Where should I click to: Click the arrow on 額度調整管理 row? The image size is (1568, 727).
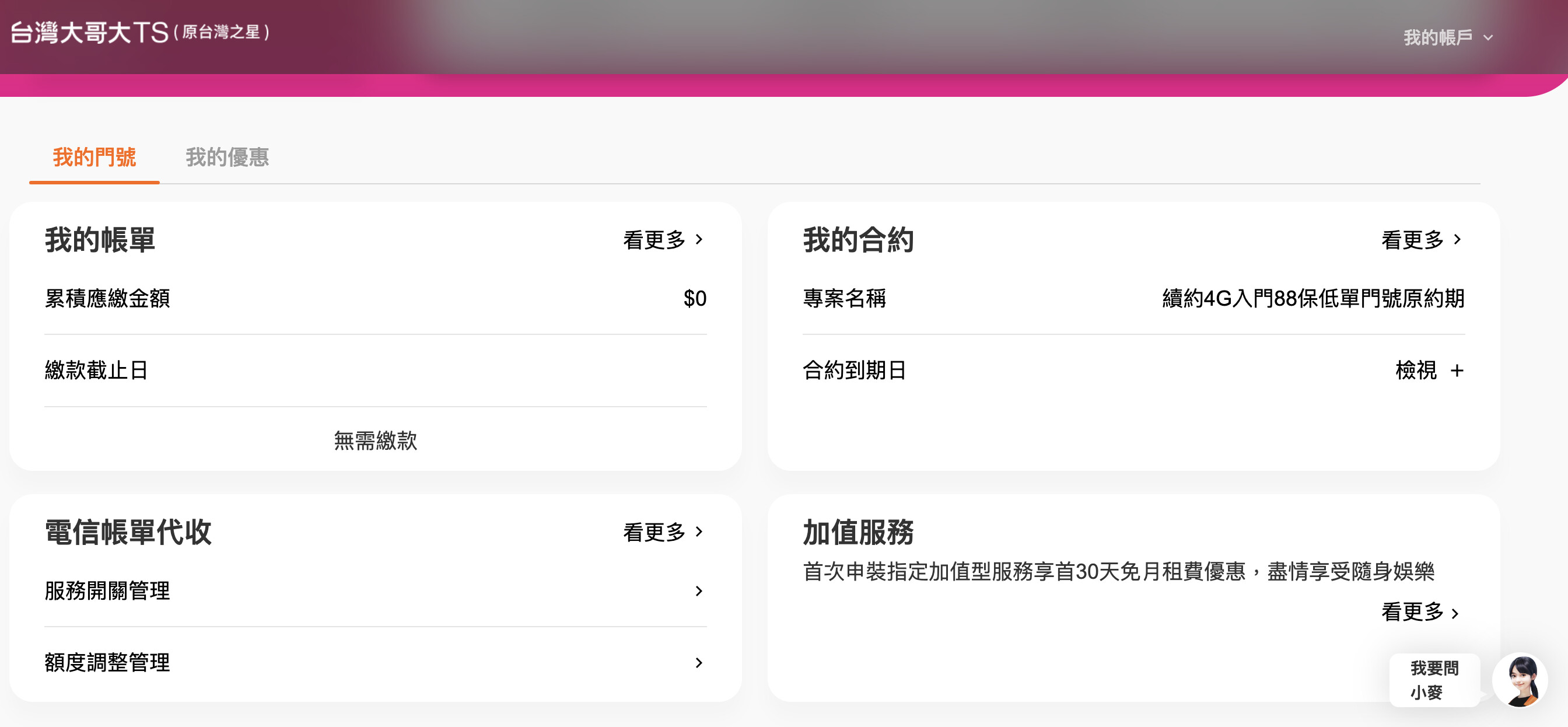coord(699,662)
